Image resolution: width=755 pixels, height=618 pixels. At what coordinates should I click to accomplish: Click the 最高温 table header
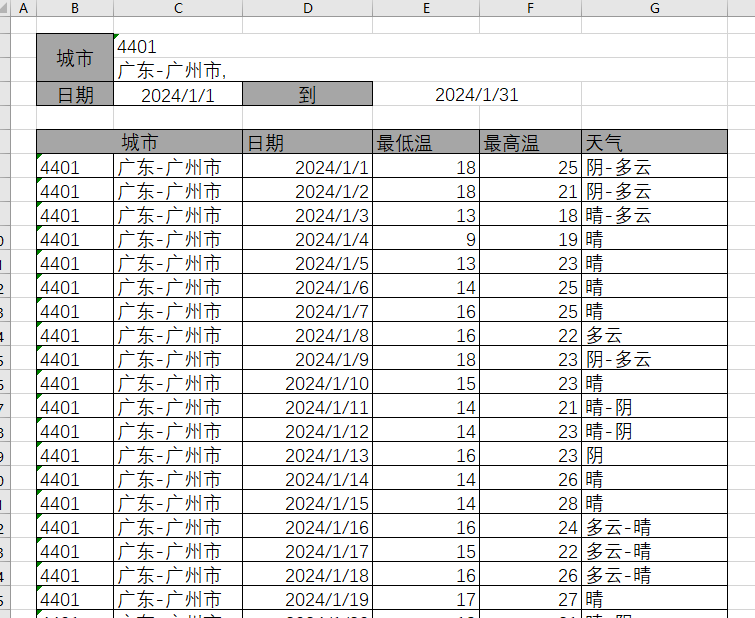[x=530, y=142]
